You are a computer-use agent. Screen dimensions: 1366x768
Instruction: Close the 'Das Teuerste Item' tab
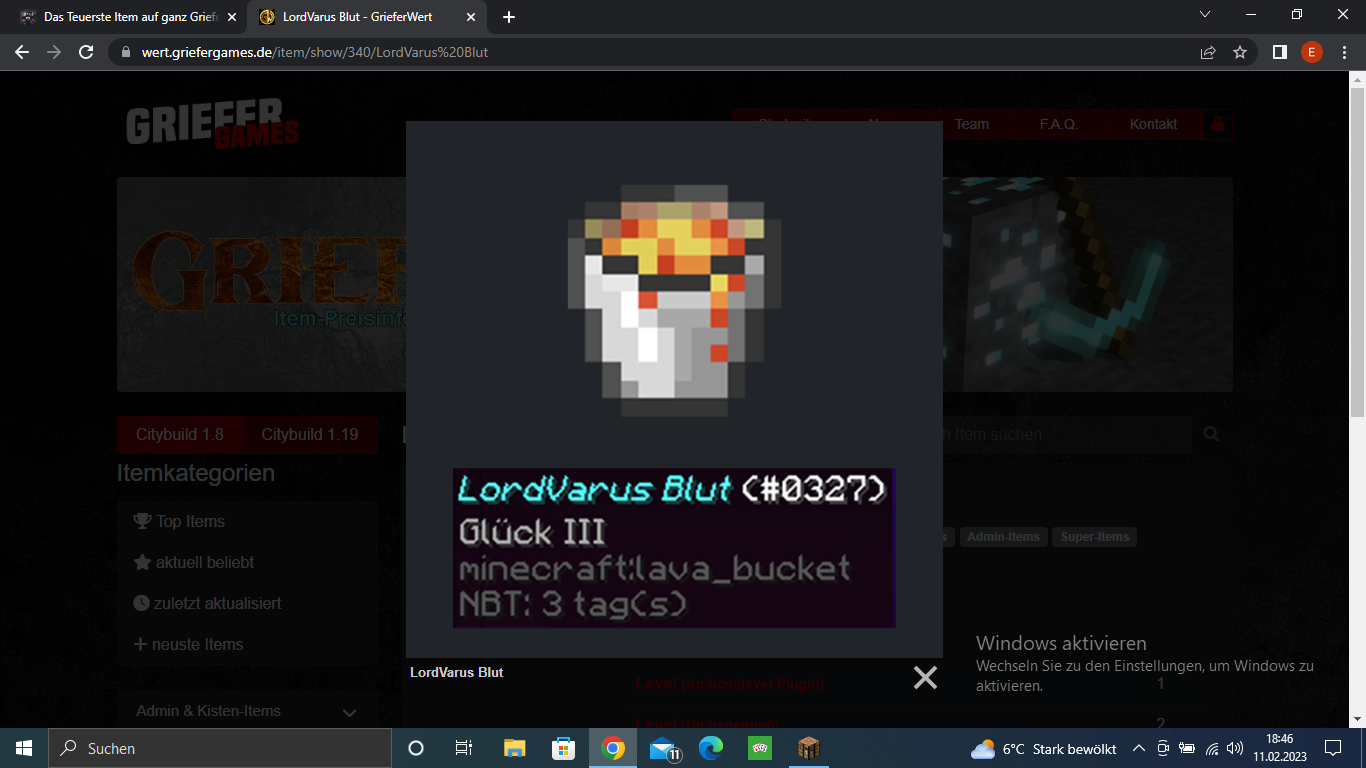pos(231,17)
